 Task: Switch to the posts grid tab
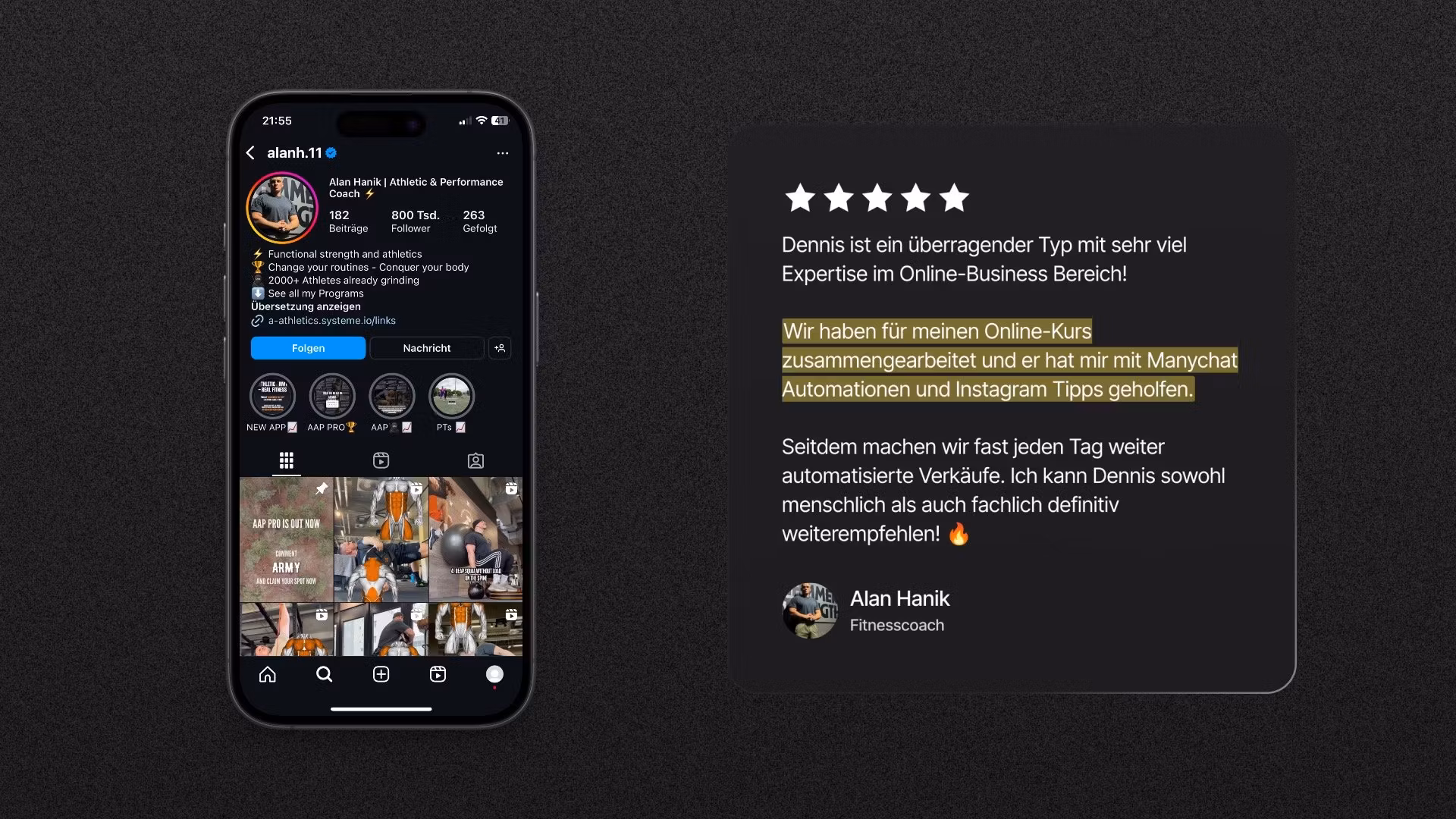[x=287, y=460]
